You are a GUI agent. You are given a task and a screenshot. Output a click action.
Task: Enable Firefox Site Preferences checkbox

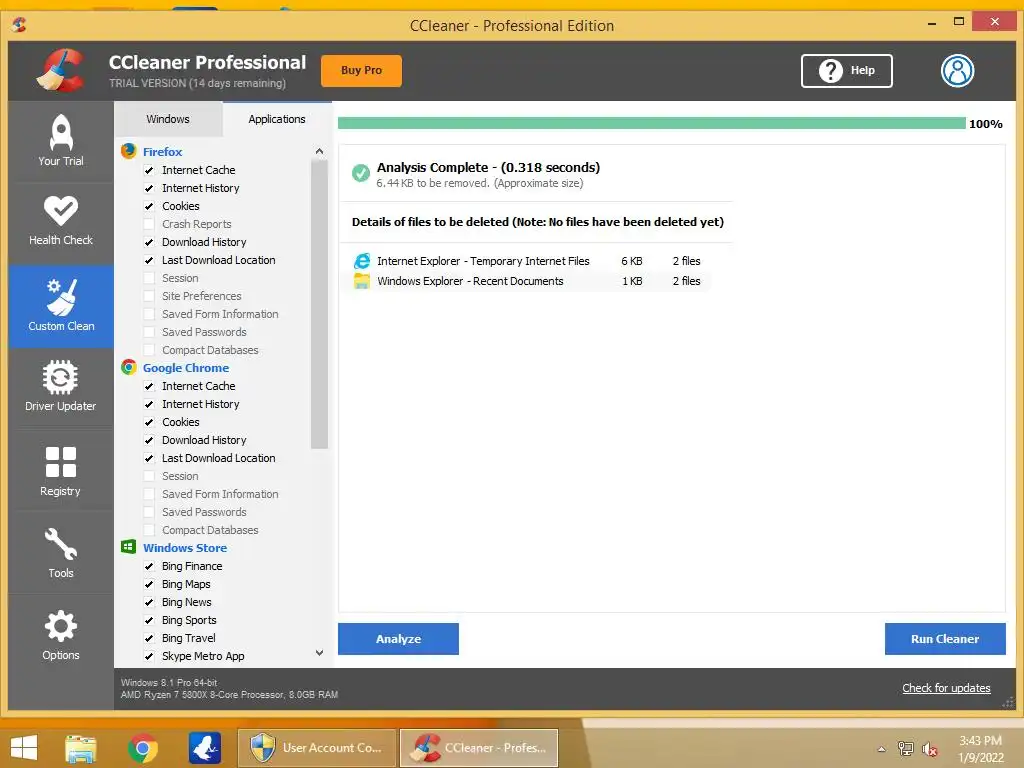(149, 296)
